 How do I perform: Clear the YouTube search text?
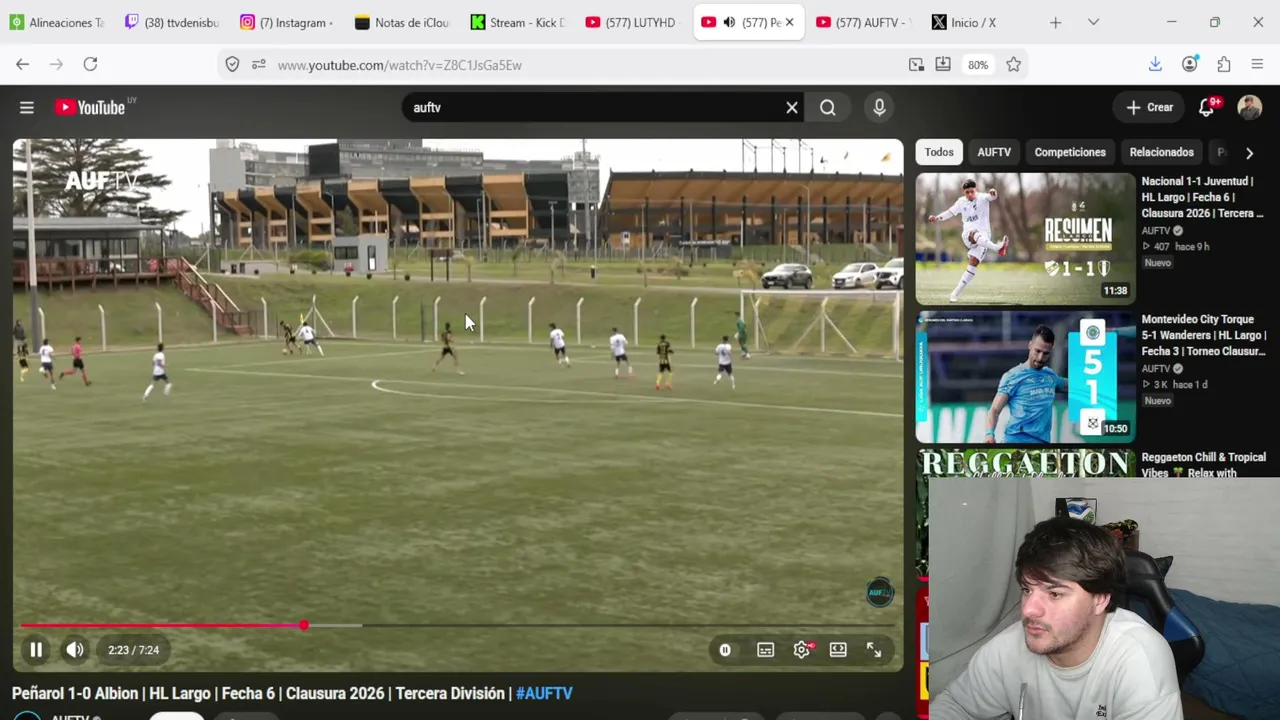(x=792, y=107)
